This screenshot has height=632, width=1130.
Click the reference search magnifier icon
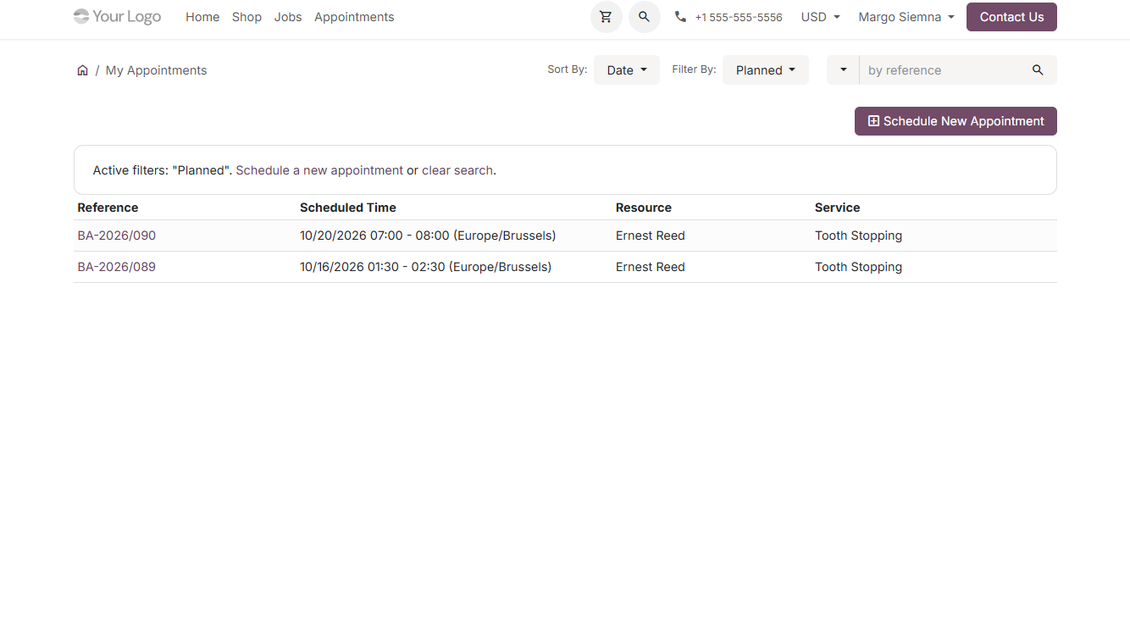coord(1037,70)
